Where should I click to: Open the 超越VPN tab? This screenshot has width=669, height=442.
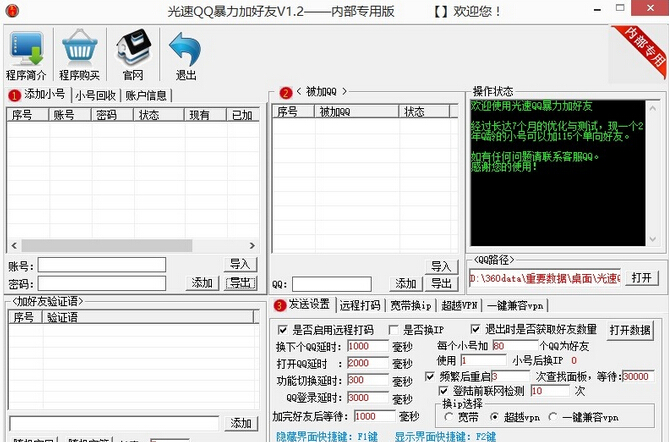(x=459, y=305)
